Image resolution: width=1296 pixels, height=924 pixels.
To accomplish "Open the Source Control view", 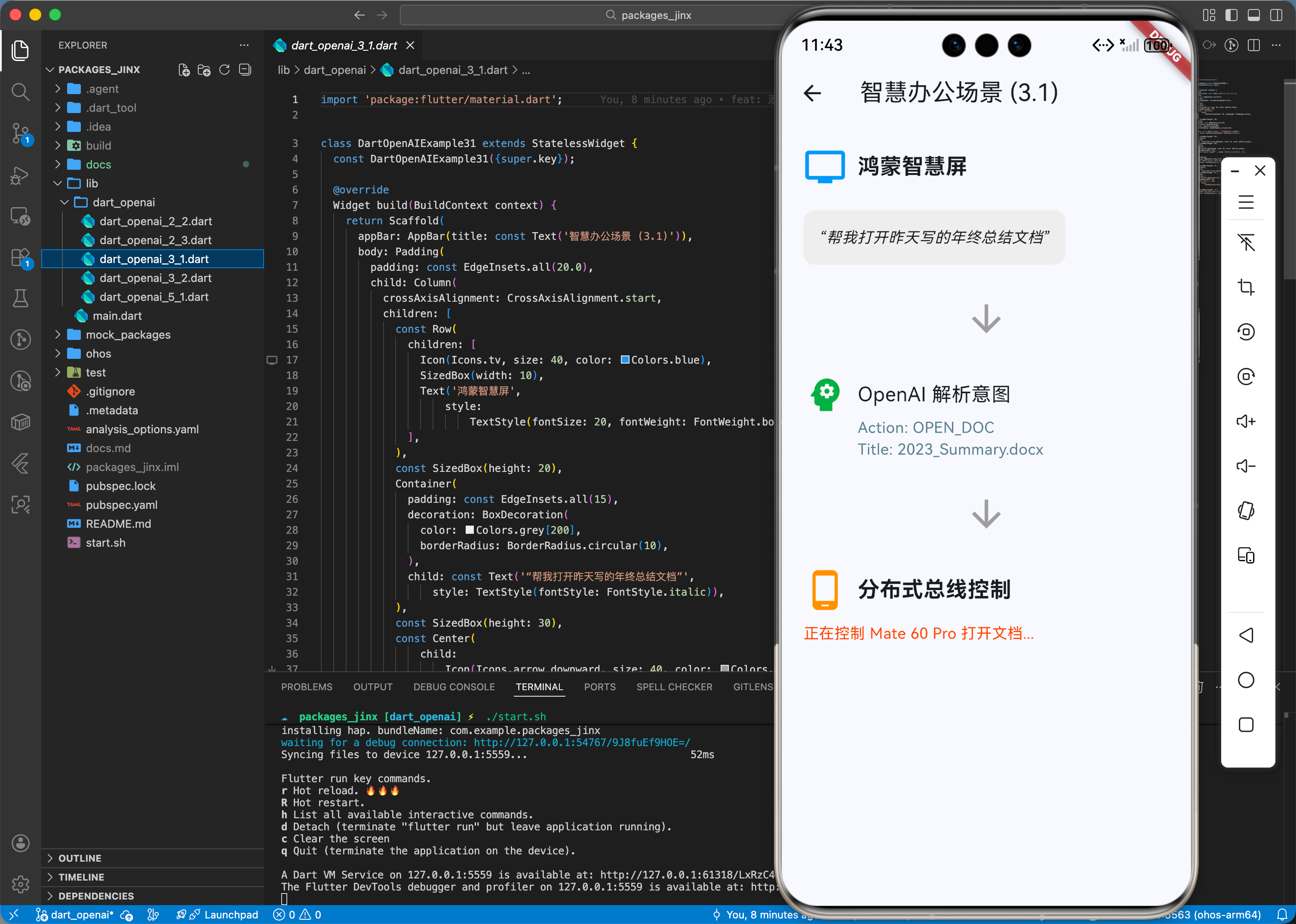I will coord(21,133).
